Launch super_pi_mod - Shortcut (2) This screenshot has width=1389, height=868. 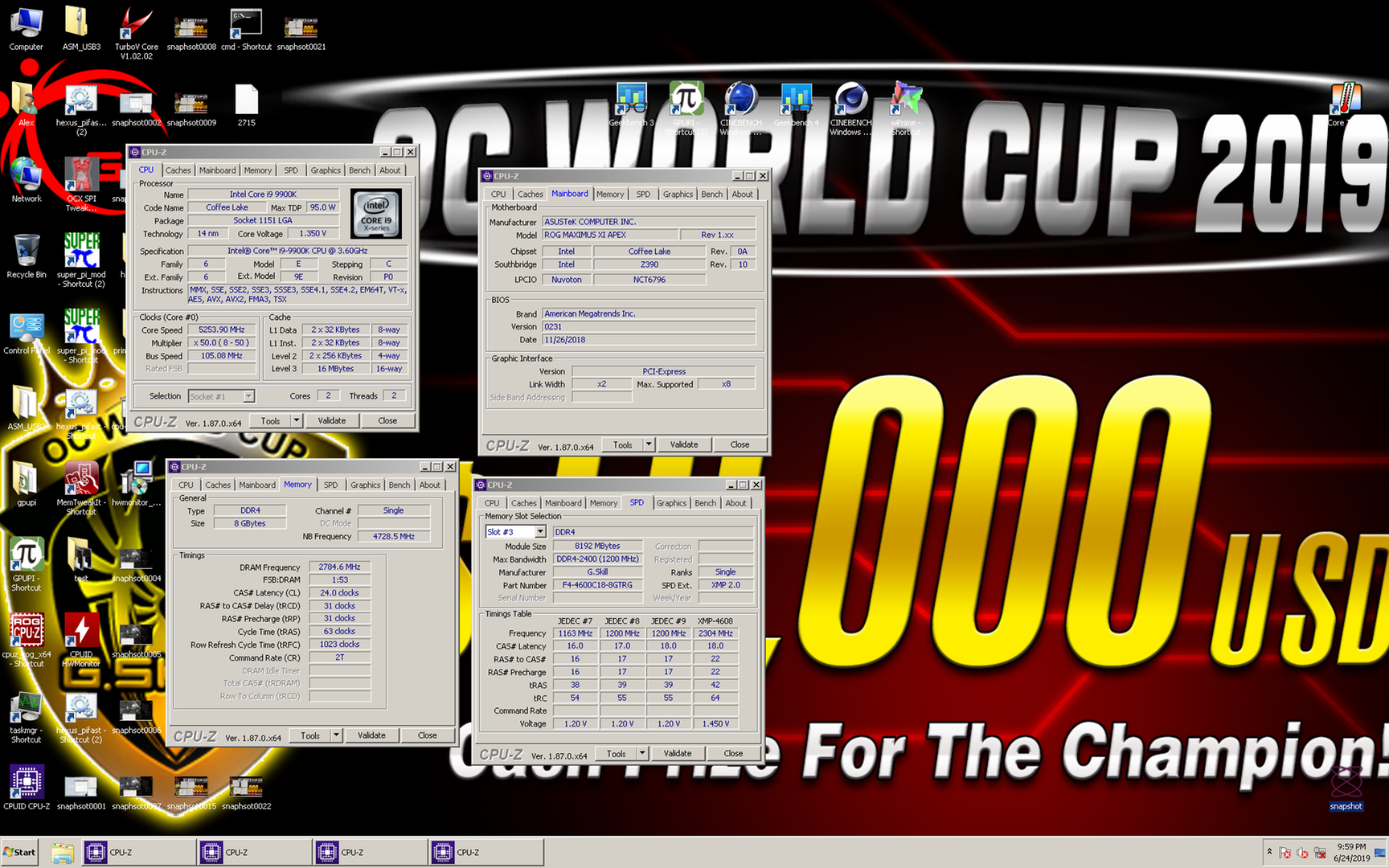point(81,261)
